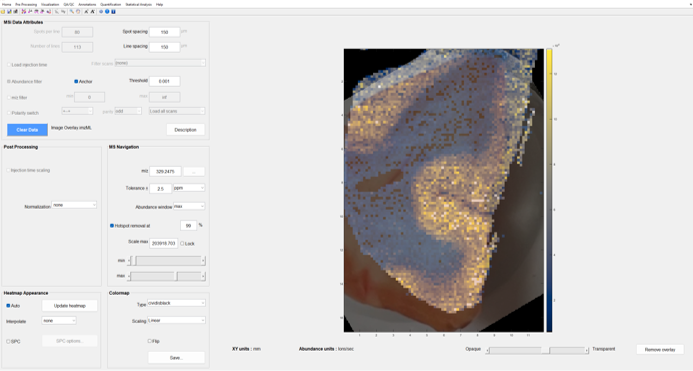The height and width of the screenshot is (371, 693).
Task: Click the Scale max input field
Action: click(x=164, y=243)
